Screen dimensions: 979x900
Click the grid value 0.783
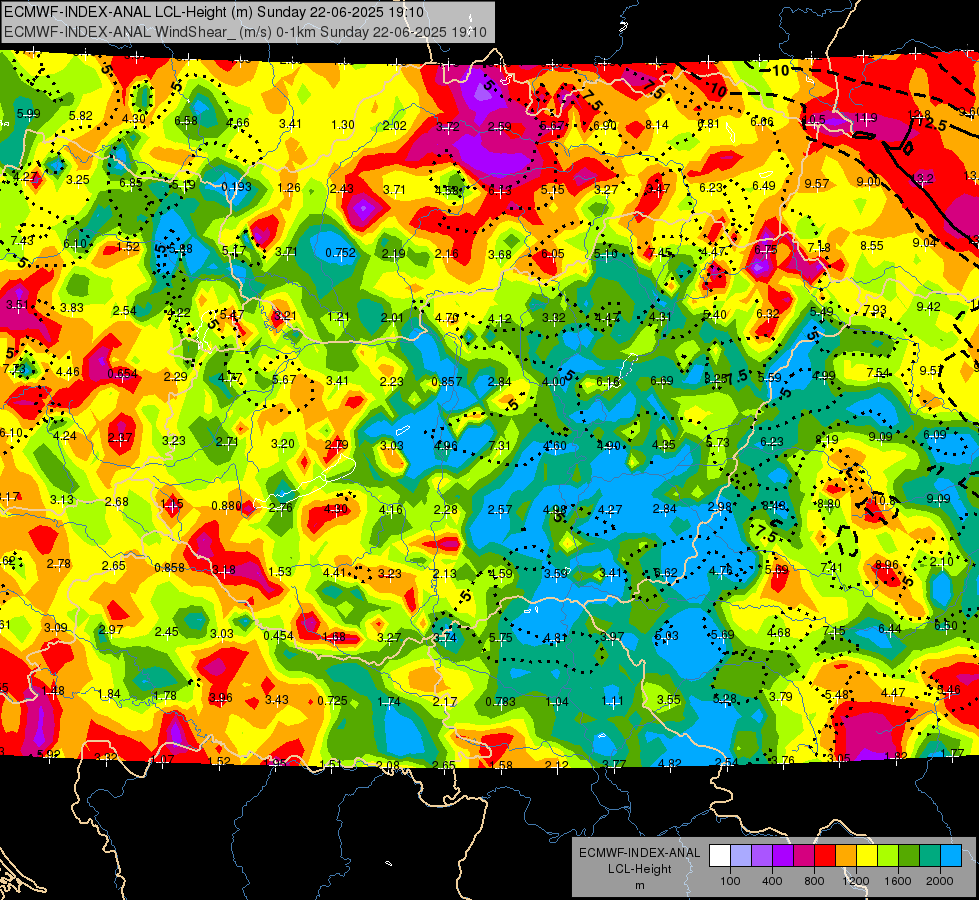click(x=501, y=701)
